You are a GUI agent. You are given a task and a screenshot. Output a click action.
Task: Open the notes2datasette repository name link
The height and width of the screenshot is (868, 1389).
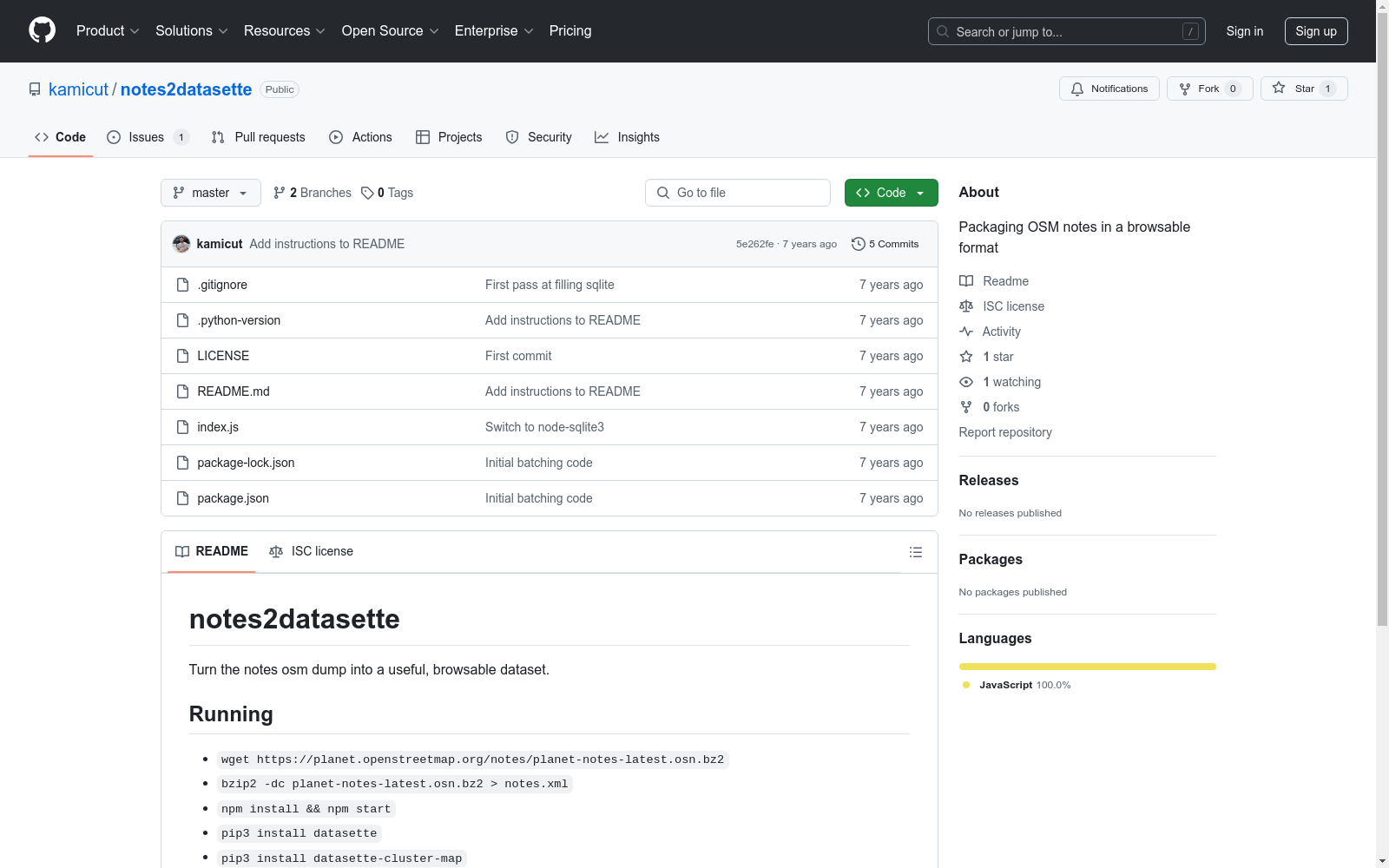[x=186, y=89]
